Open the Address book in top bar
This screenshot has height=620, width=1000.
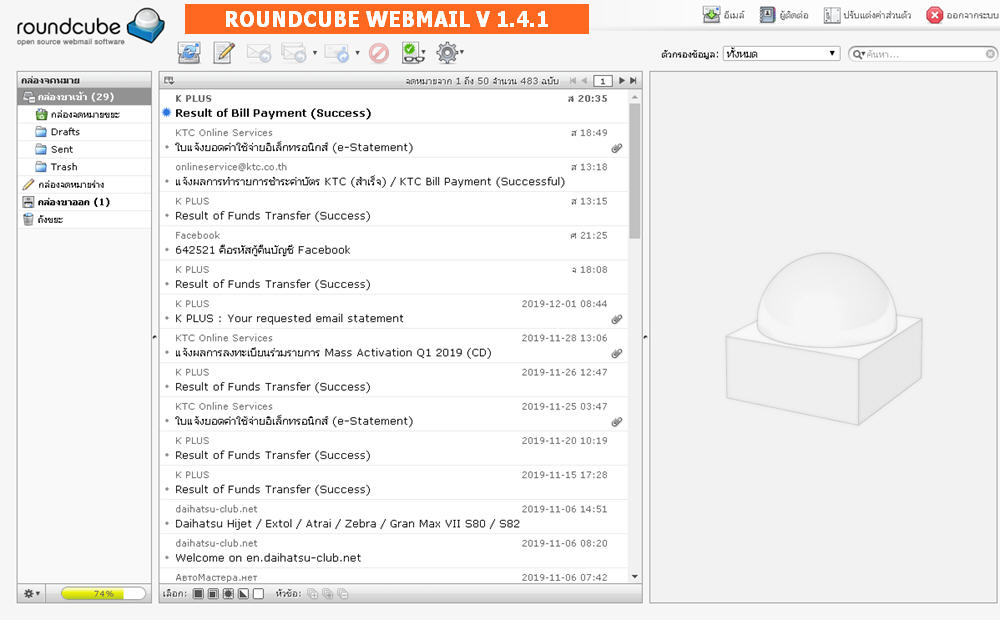[784, 15]
